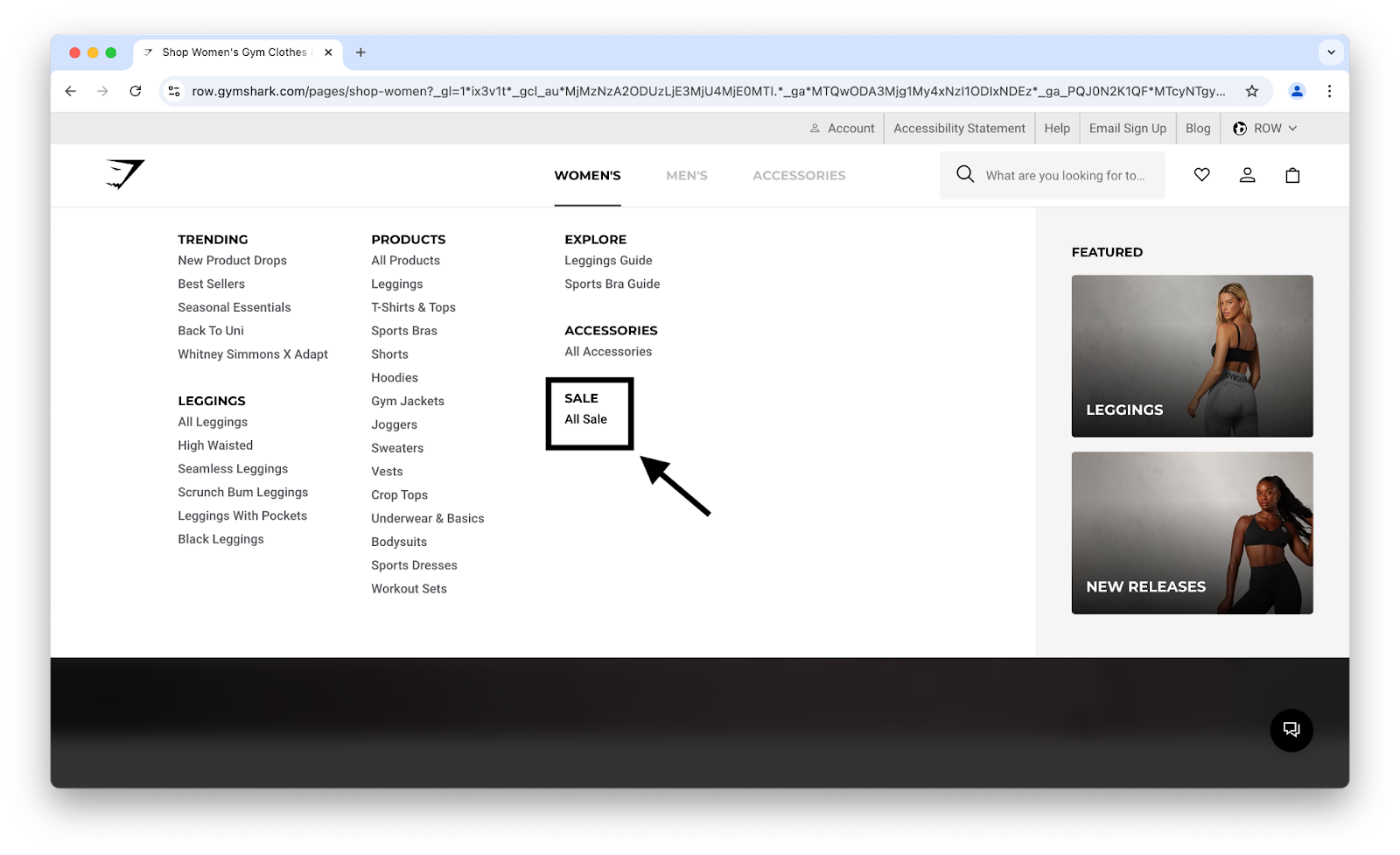1400x855 pixels.
Task: Open T-Shirts & Tops
Action: coord(413,307)
